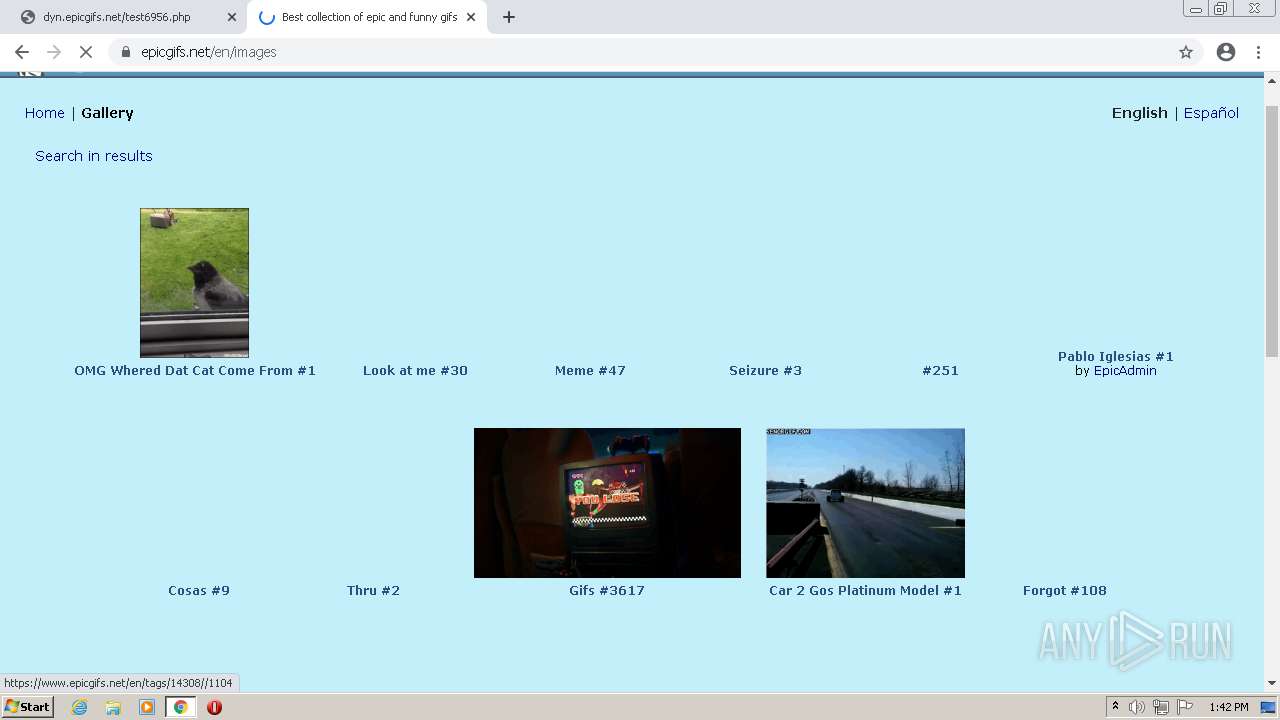Open the Action Center flag icon

click(x=1185, y=707)
